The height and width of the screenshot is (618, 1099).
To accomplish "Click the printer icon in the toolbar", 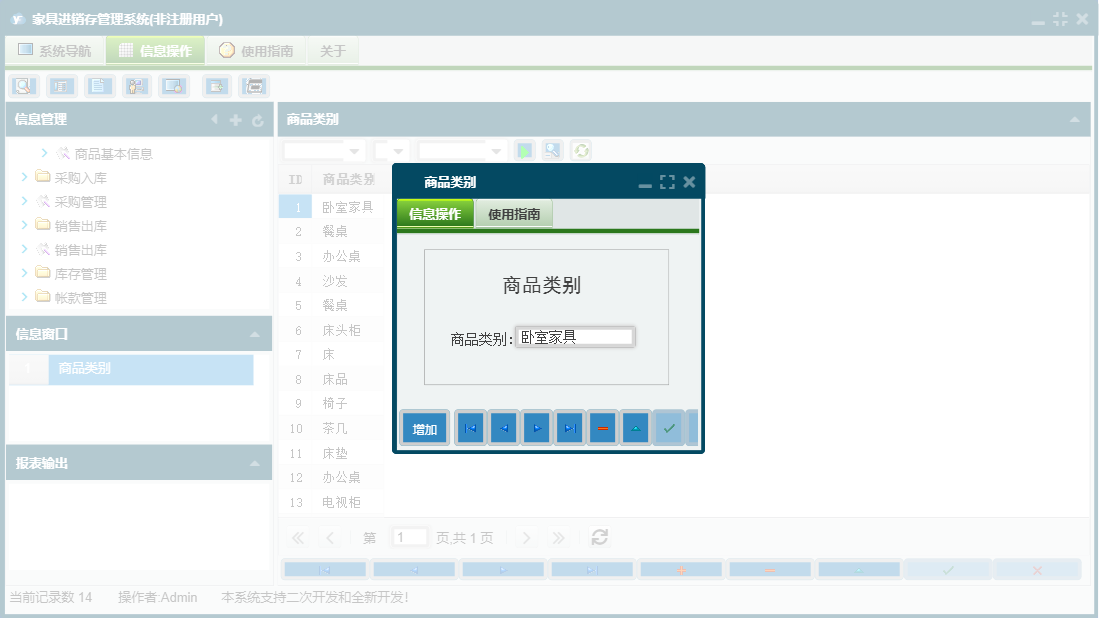I will click(253, 86).
